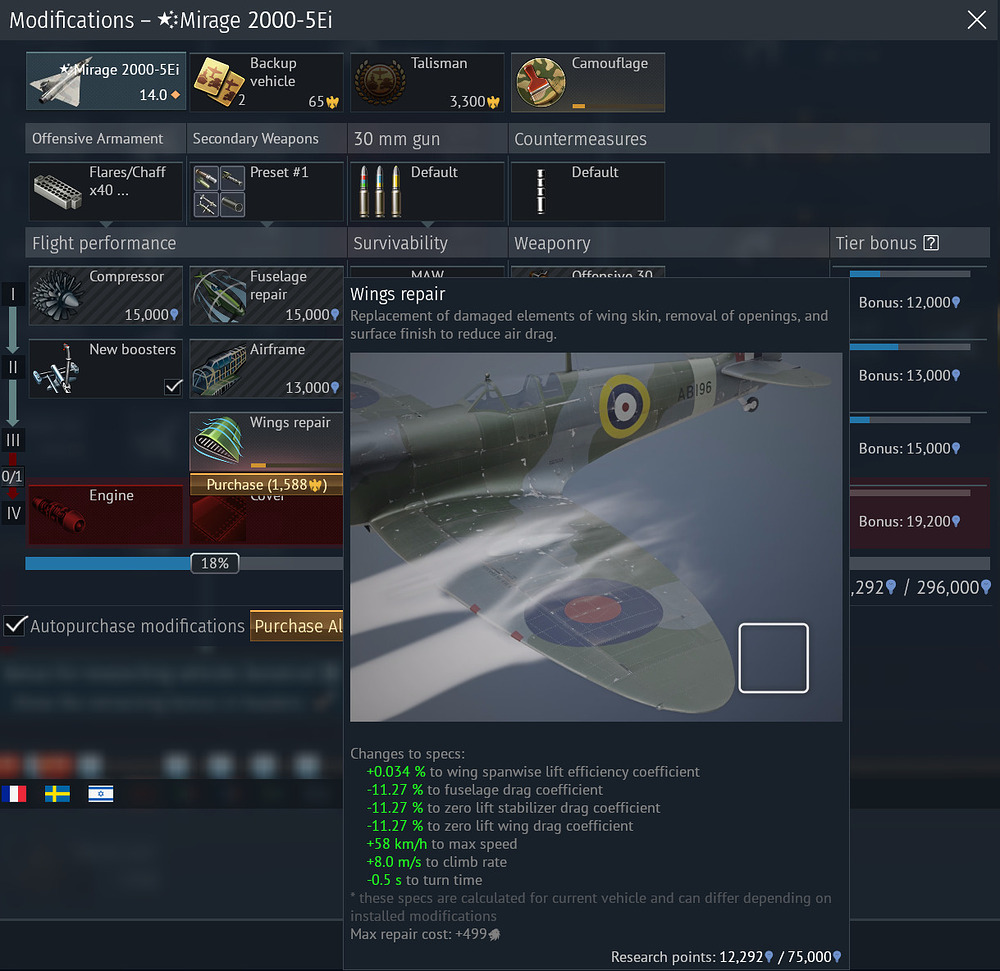Toggle Autopurchase modifications checkbox
1000x971 pixels.
pyautogui.click(x=15, y=625)
